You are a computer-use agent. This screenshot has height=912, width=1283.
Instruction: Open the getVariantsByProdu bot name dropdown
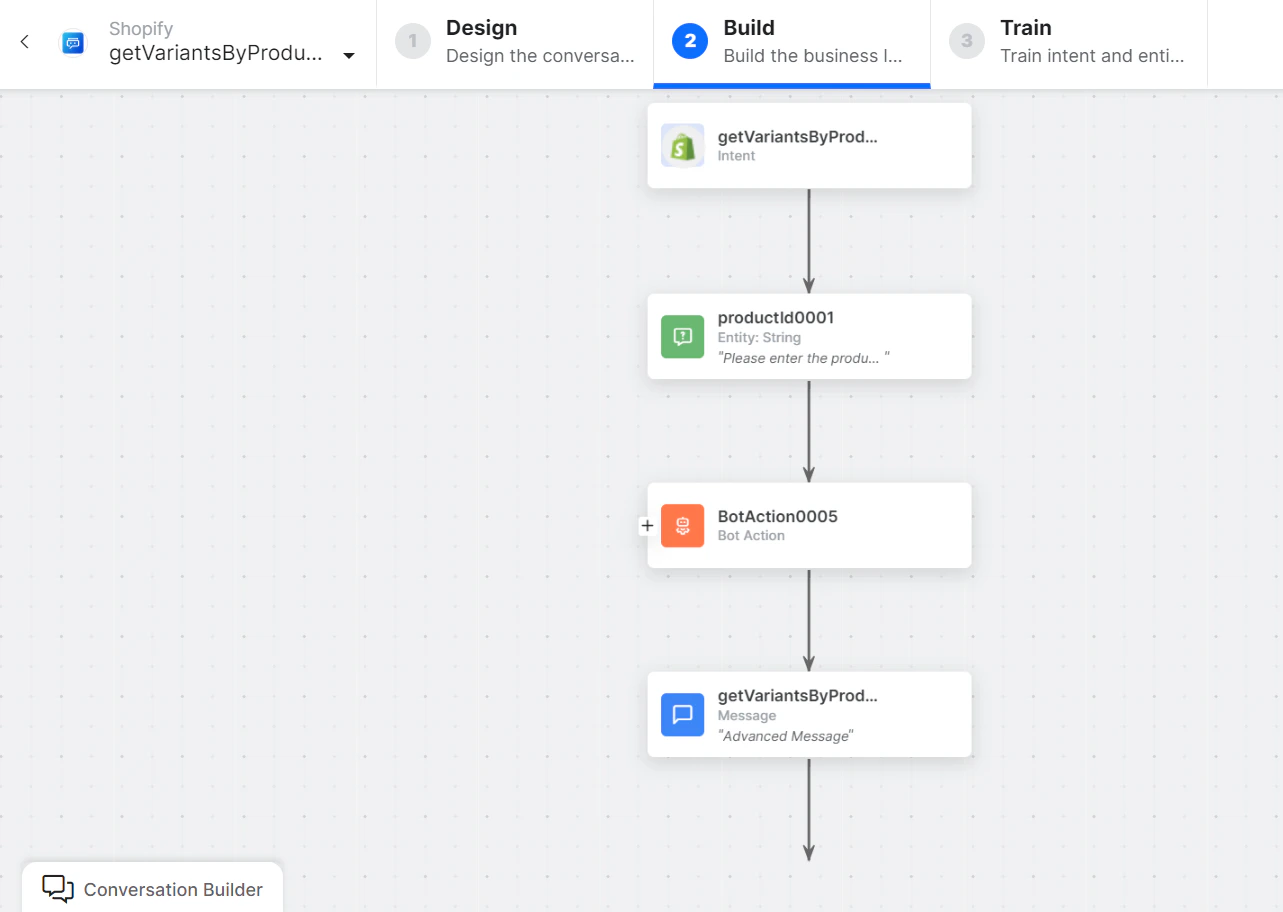coord(348,57)
